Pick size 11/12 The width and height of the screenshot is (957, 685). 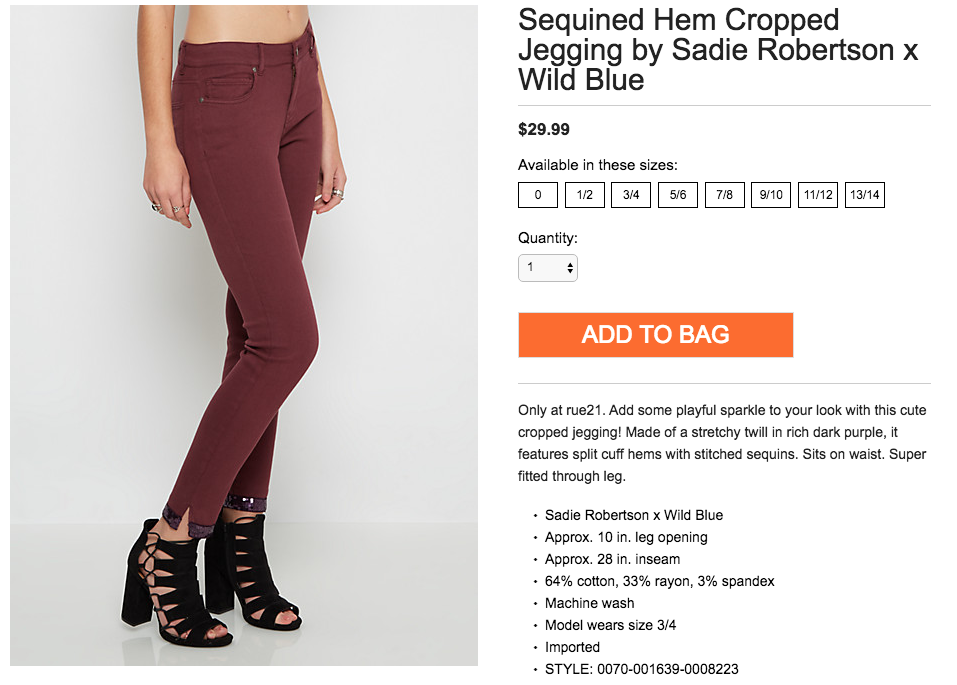[x=818, y=195]
